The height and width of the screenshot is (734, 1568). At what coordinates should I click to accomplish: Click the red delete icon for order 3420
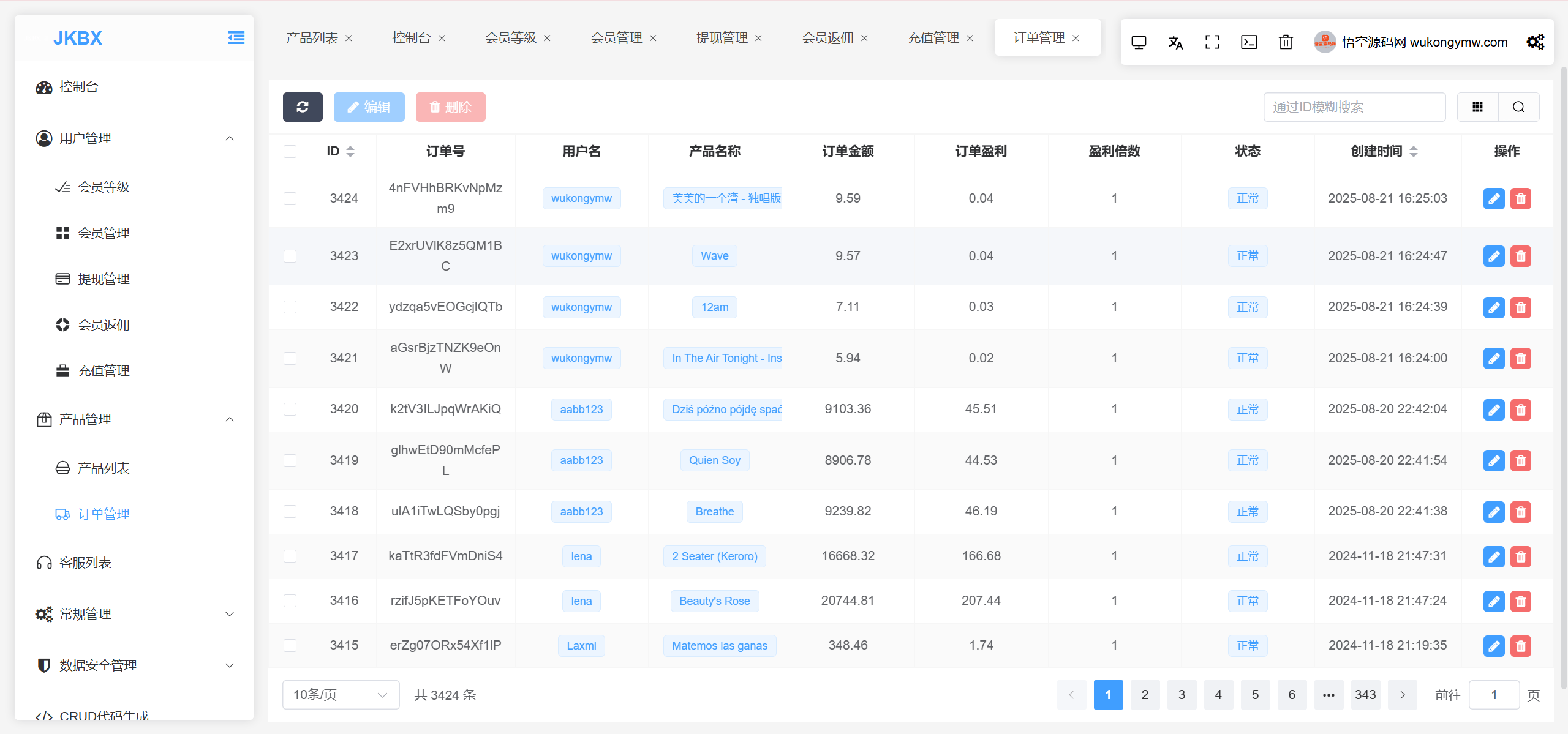1520,410
